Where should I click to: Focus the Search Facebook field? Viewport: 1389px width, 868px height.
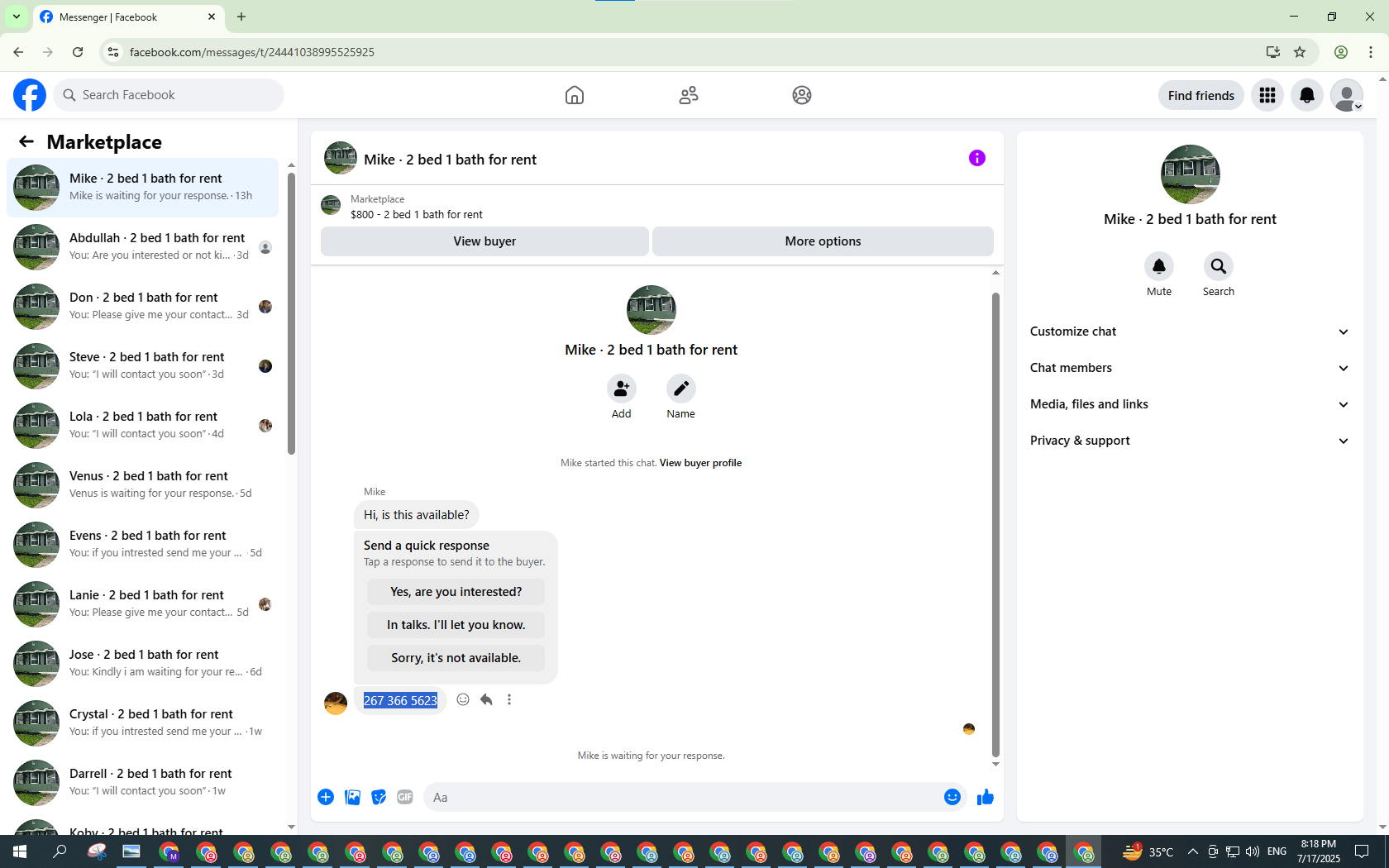click(x=169, y=95)
